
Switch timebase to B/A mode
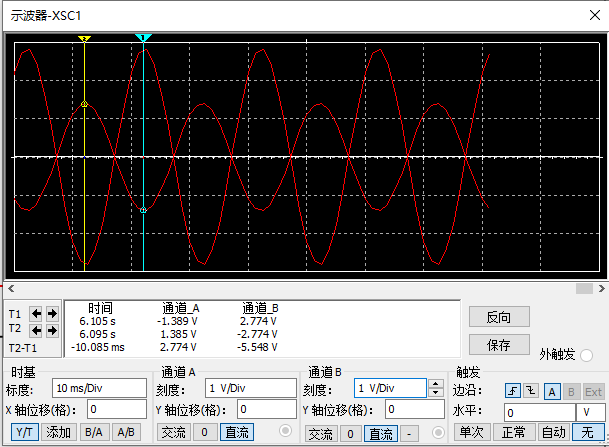92,432
